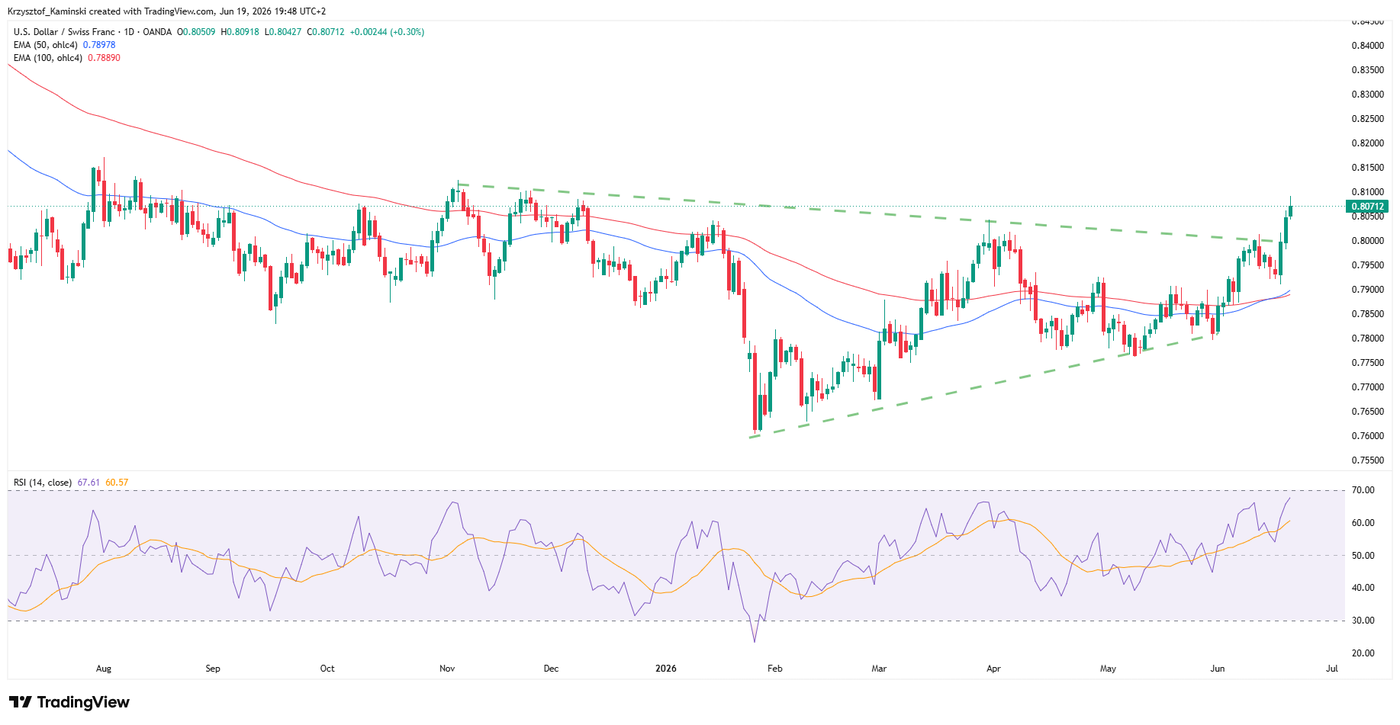Click the 0.75500 price axis label
The height and width of the screenshot is (725, 1400).
(x=1368, y=460)
